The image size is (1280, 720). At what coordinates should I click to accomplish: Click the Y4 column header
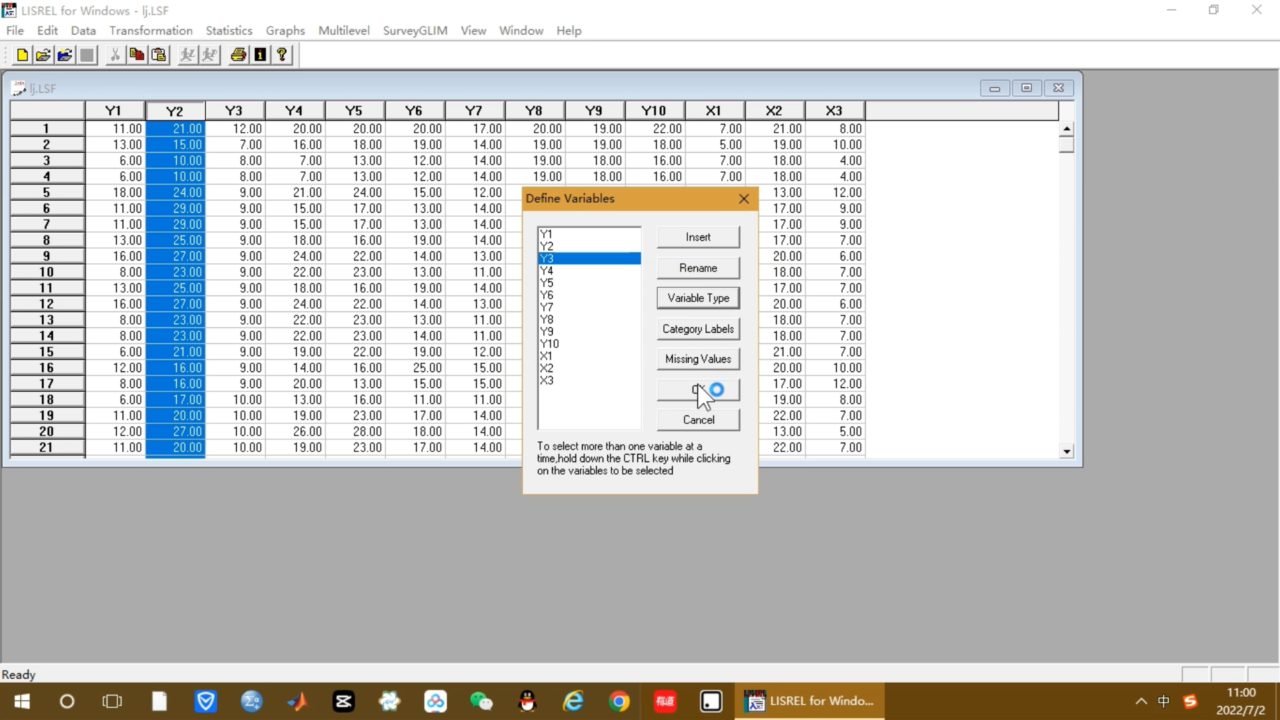[295, 111]
